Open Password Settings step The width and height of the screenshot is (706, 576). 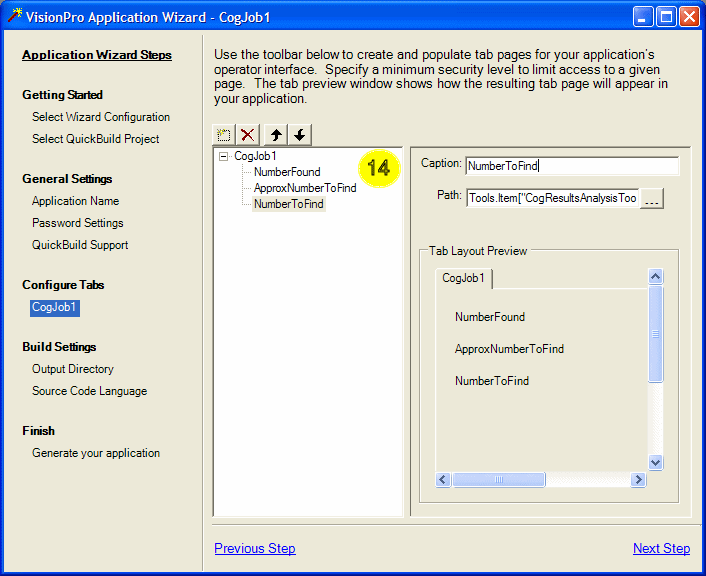[78, 223]
